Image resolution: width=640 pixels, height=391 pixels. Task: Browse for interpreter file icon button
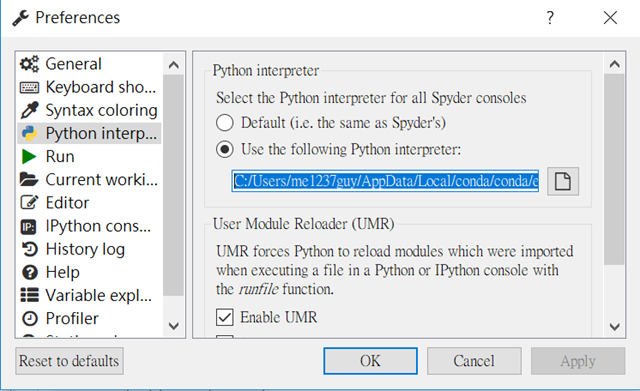pyautogui.click(x=563, y=181)
